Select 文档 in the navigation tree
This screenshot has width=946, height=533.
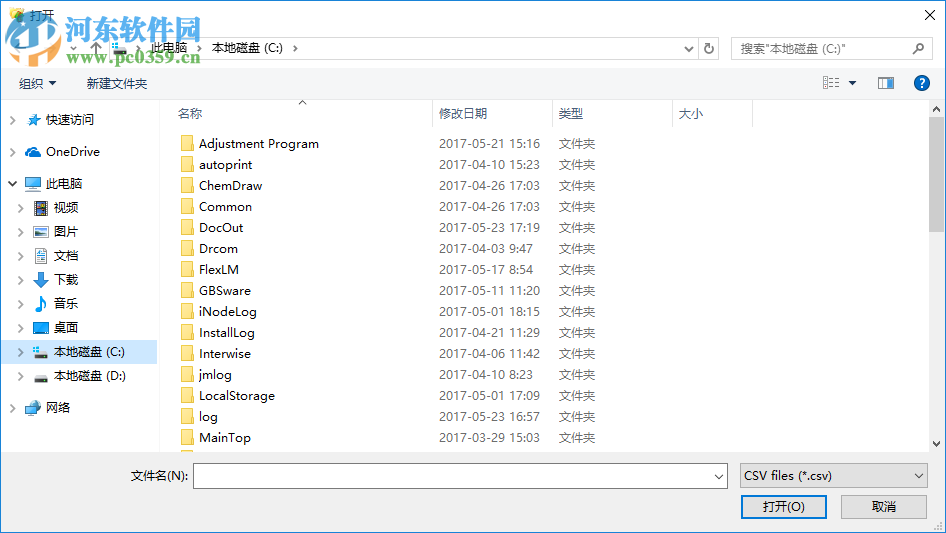pyautogui.click(x=66, y=256)
